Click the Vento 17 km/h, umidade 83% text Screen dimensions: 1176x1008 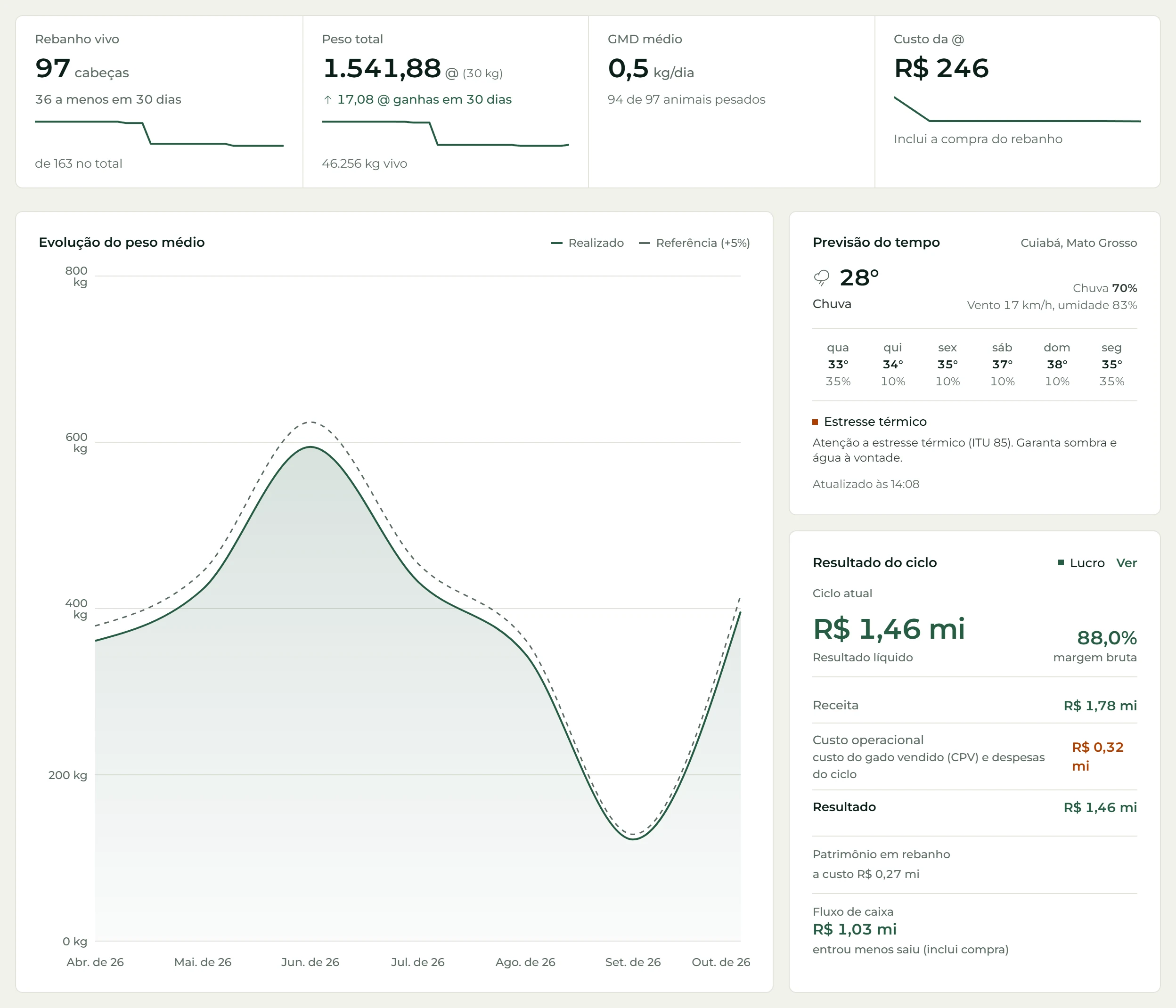tap(1052, 305)
